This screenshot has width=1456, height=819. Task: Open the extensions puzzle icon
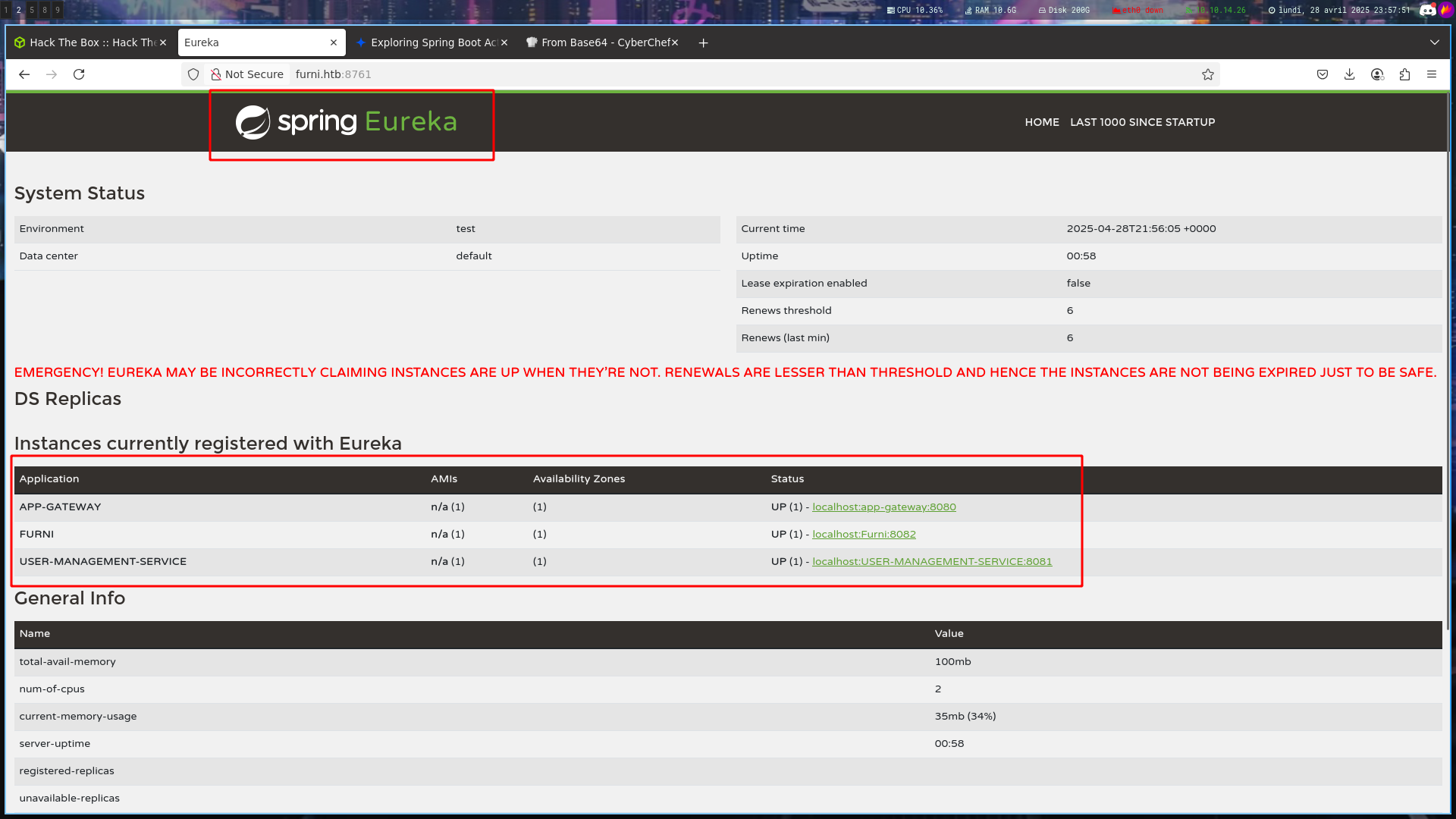pos(1404,74)
